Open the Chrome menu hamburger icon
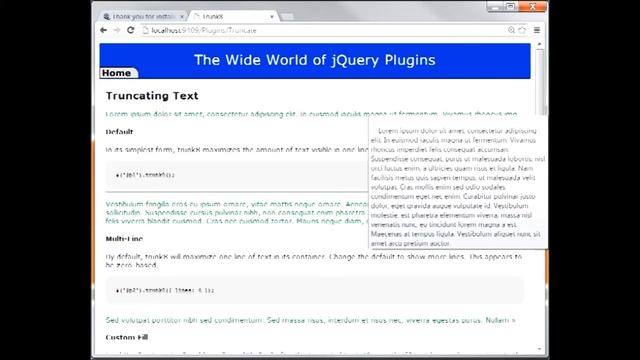Screen dimensions: 640x360 (537, 30)
